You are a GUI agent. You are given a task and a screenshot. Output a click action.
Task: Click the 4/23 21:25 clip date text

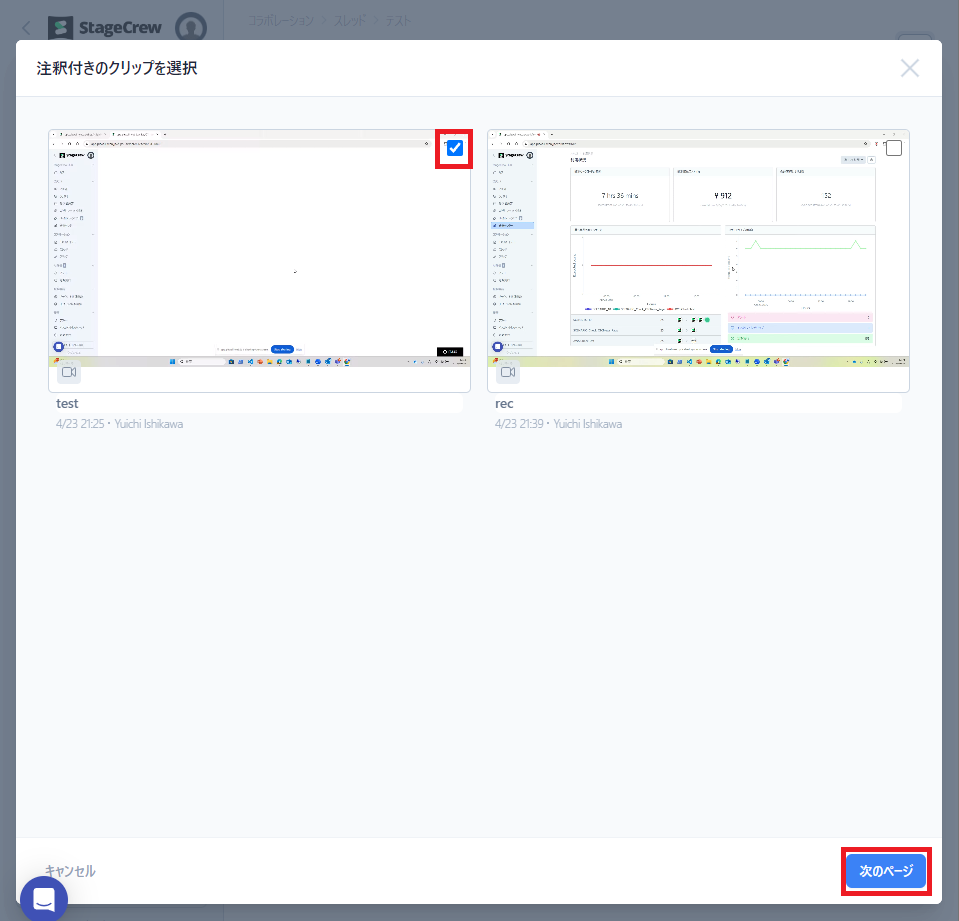(x=83, y=424)
